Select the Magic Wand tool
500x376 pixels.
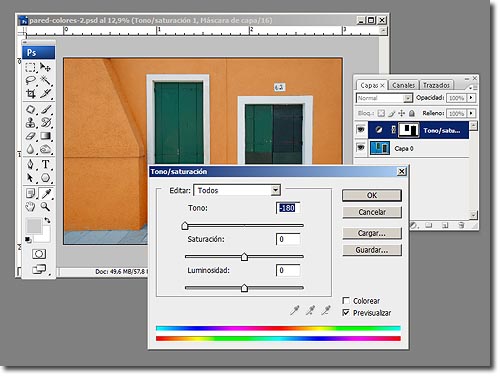pos(46,81)
